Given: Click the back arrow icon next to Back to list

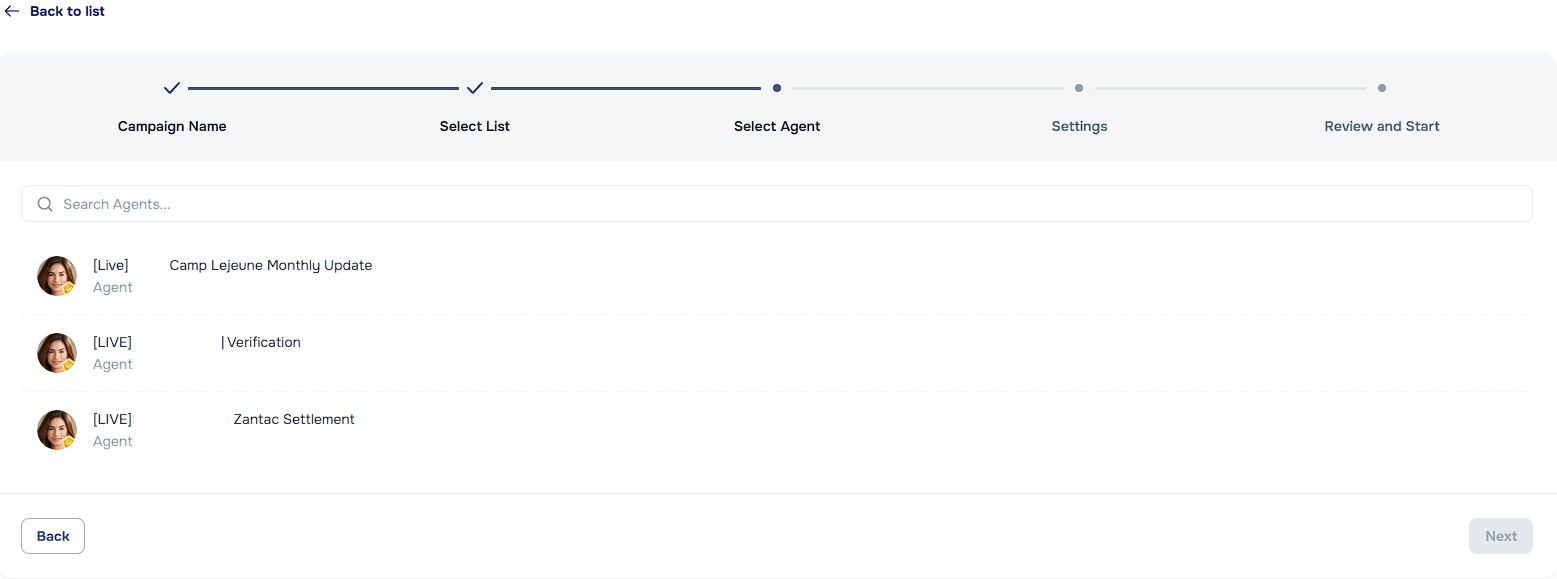Looking at the screenshot, I should pyautogui.click(x=11, y=11).
